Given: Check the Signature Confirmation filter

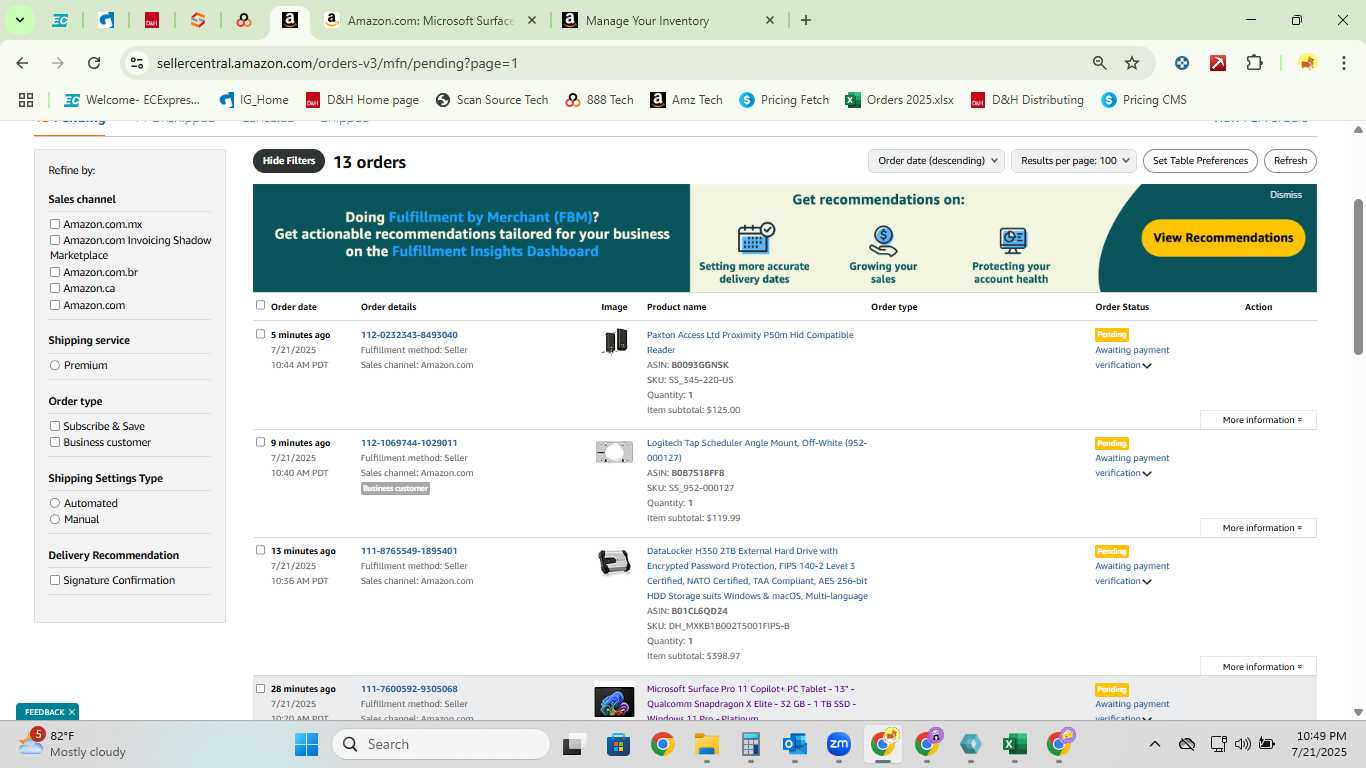Looking at the screenshot, I should coord(55,580).
